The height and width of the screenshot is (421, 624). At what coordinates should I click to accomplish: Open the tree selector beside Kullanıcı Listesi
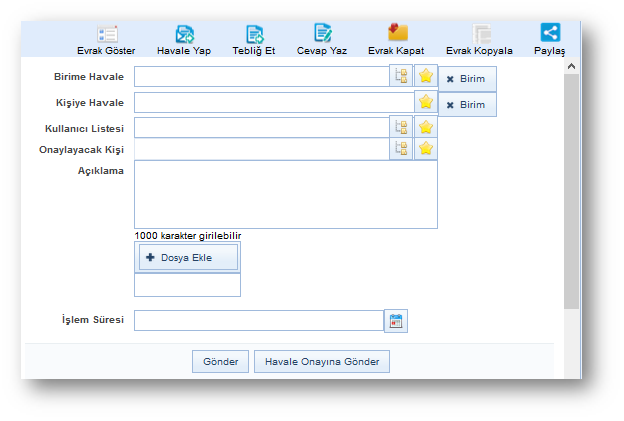tap(401, 127)
